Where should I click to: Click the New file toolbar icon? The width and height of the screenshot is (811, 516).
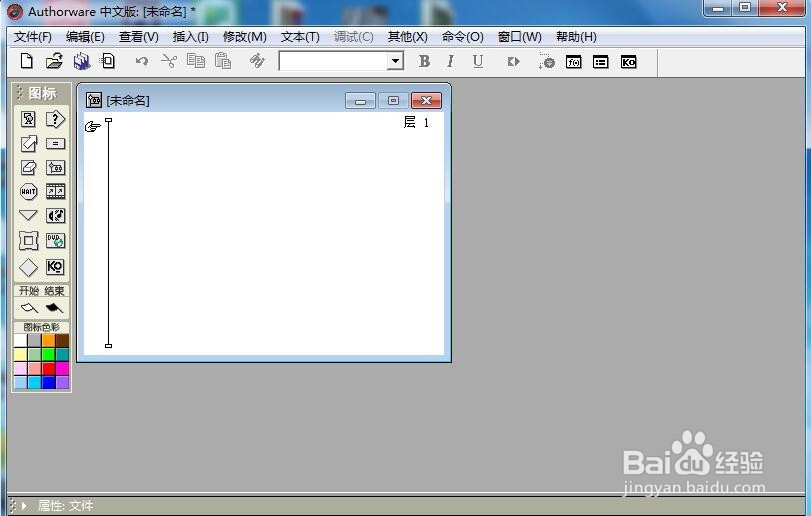click(x=26, y=61)
